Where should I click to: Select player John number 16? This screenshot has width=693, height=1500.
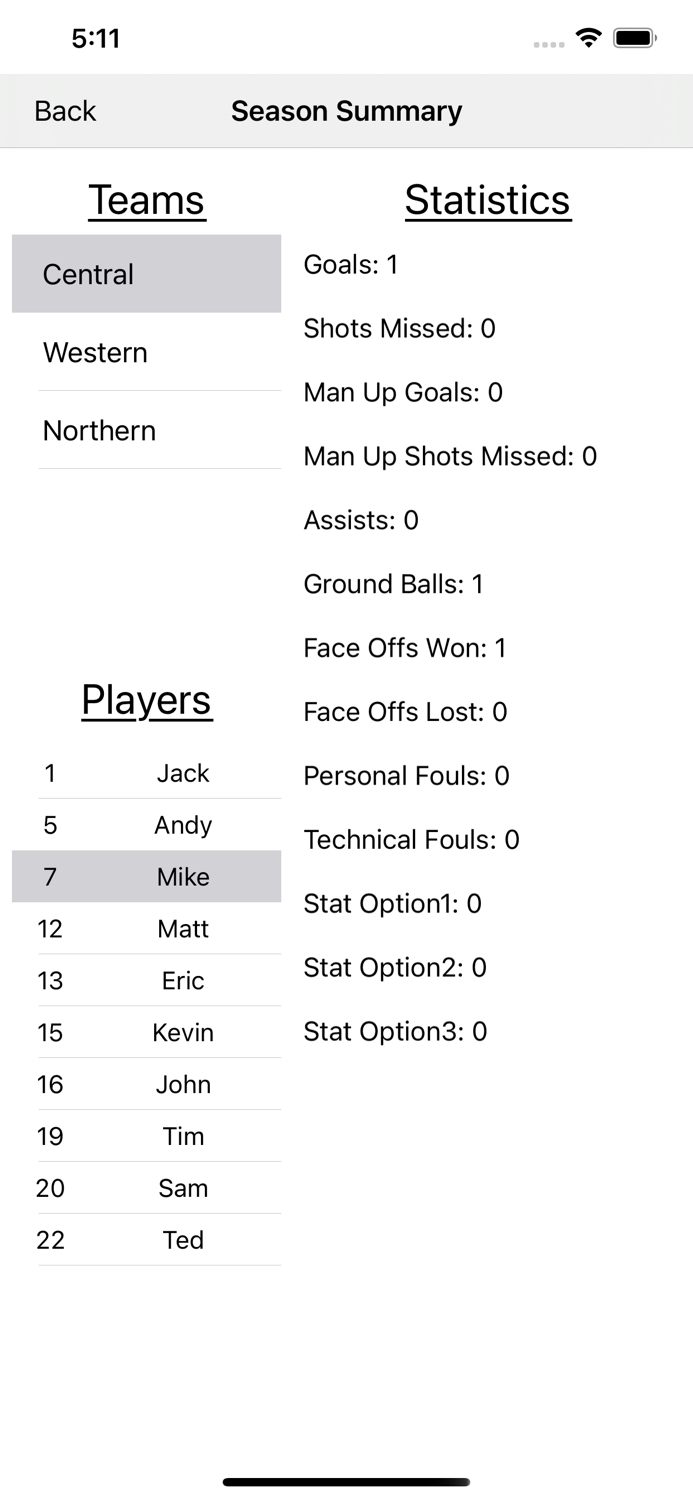tap(158, 1085)
